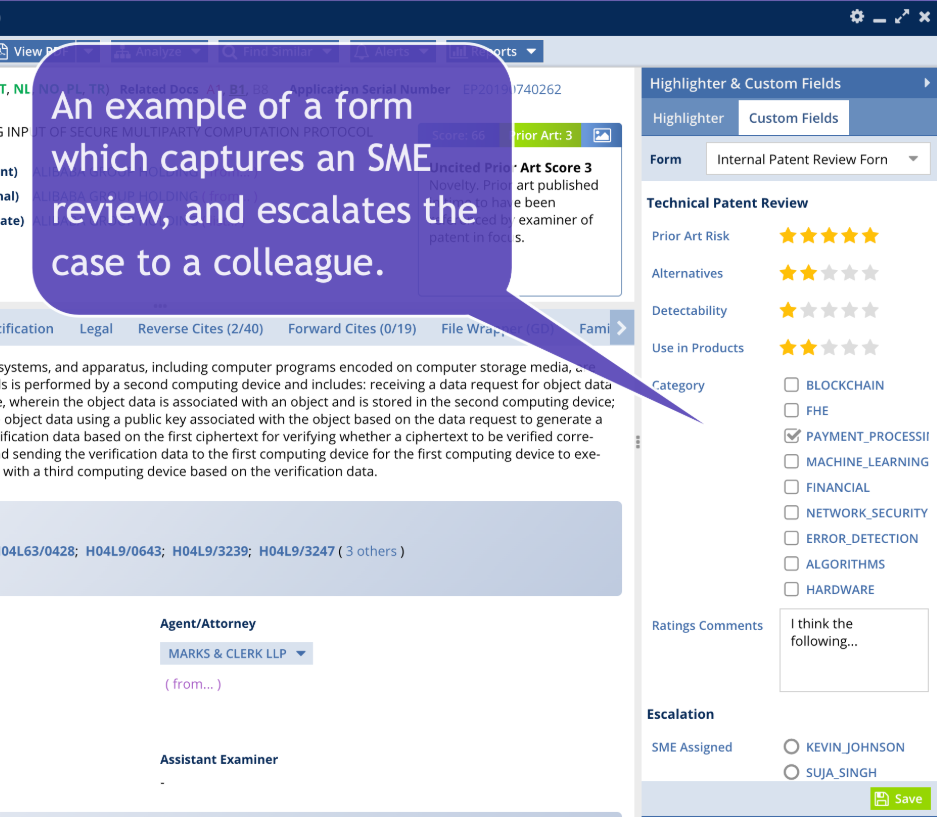Click the Technical Patent Review heading
Screen dimensions: 937x817
click(727, 203)
